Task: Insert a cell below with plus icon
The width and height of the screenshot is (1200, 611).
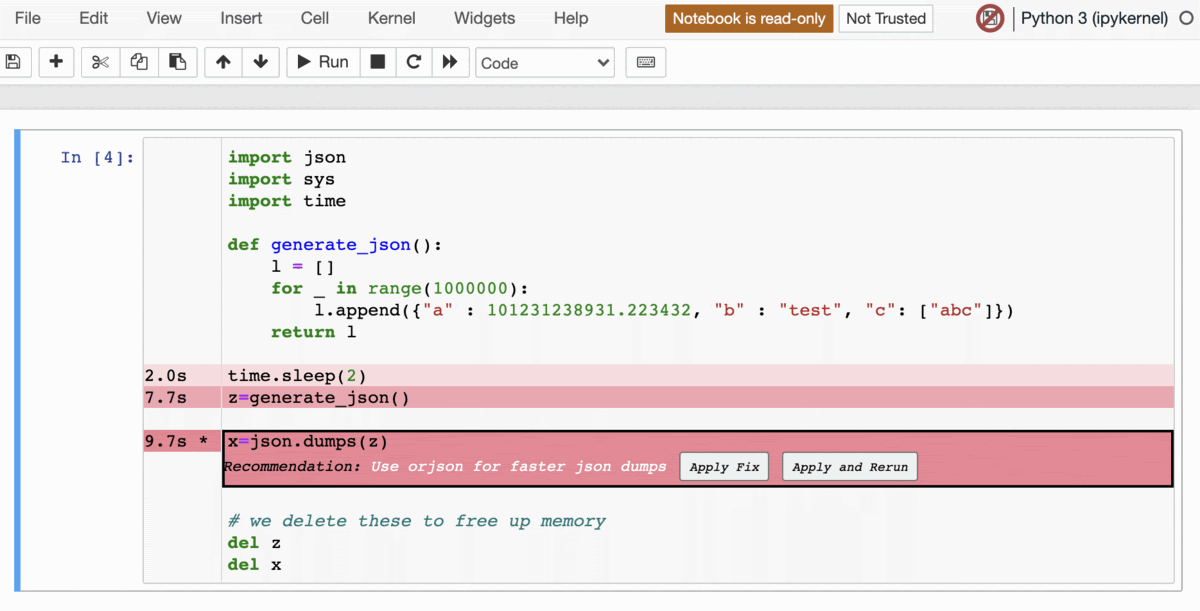Action: click(x=57, y=62)
